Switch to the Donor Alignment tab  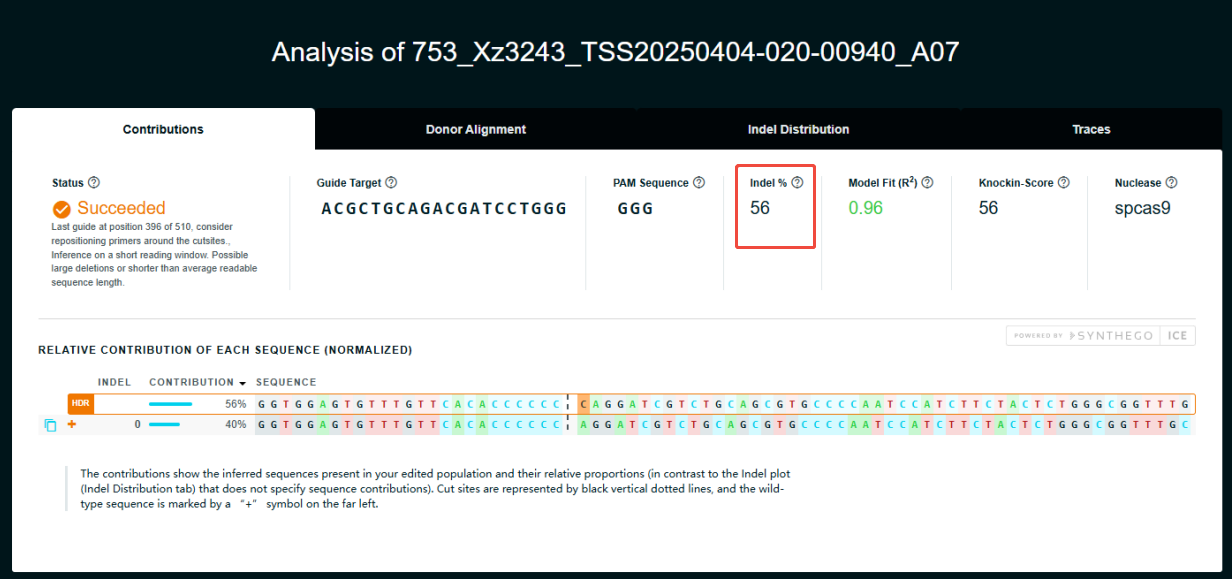475,129
